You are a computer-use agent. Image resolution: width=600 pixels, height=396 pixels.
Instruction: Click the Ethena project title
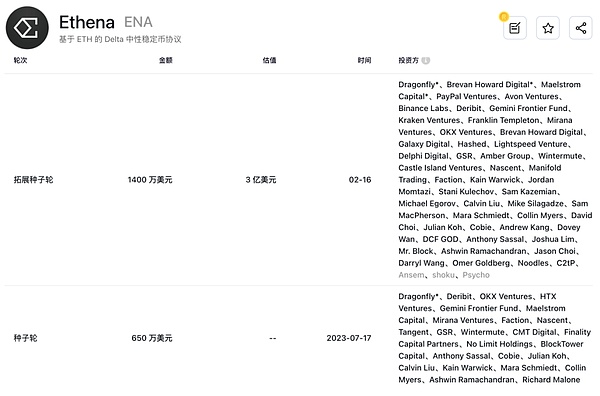(x=87, y=22)
